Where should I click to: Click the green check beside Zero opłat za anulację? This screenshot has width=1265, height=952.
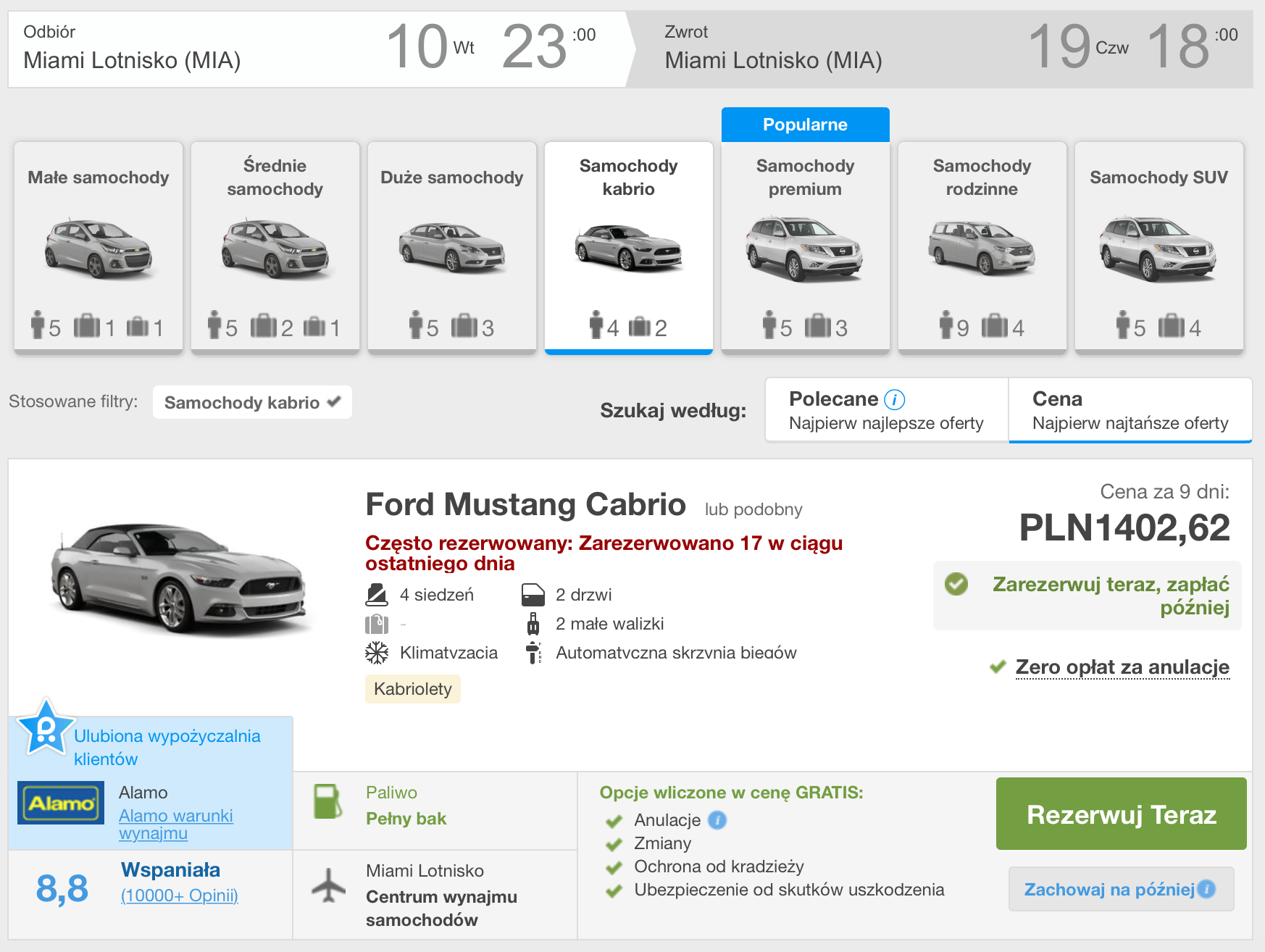pyautogui.click(x=998, y=667)
